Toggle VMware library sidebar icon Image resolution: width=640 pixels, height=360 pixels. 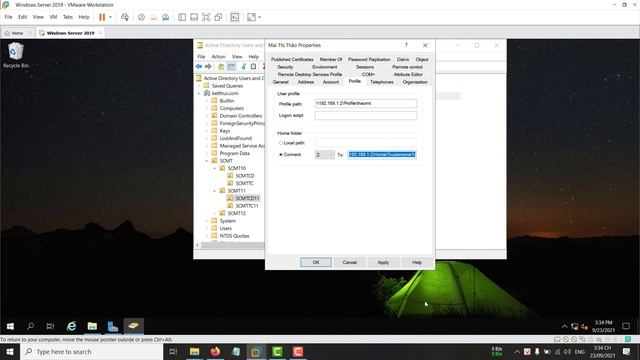click(182, 17)
